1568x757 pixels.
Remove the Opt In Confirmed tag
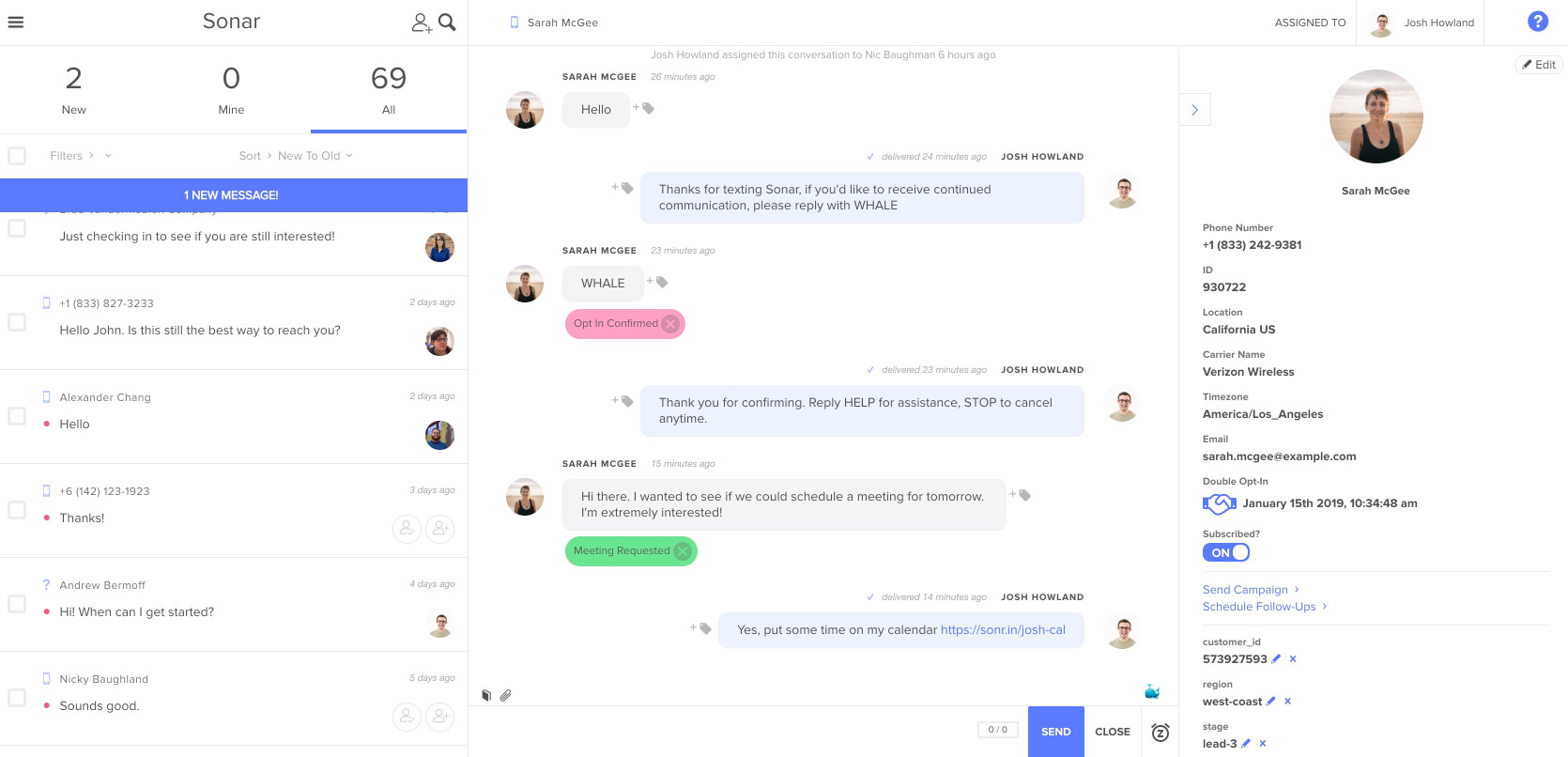point(670,324)
